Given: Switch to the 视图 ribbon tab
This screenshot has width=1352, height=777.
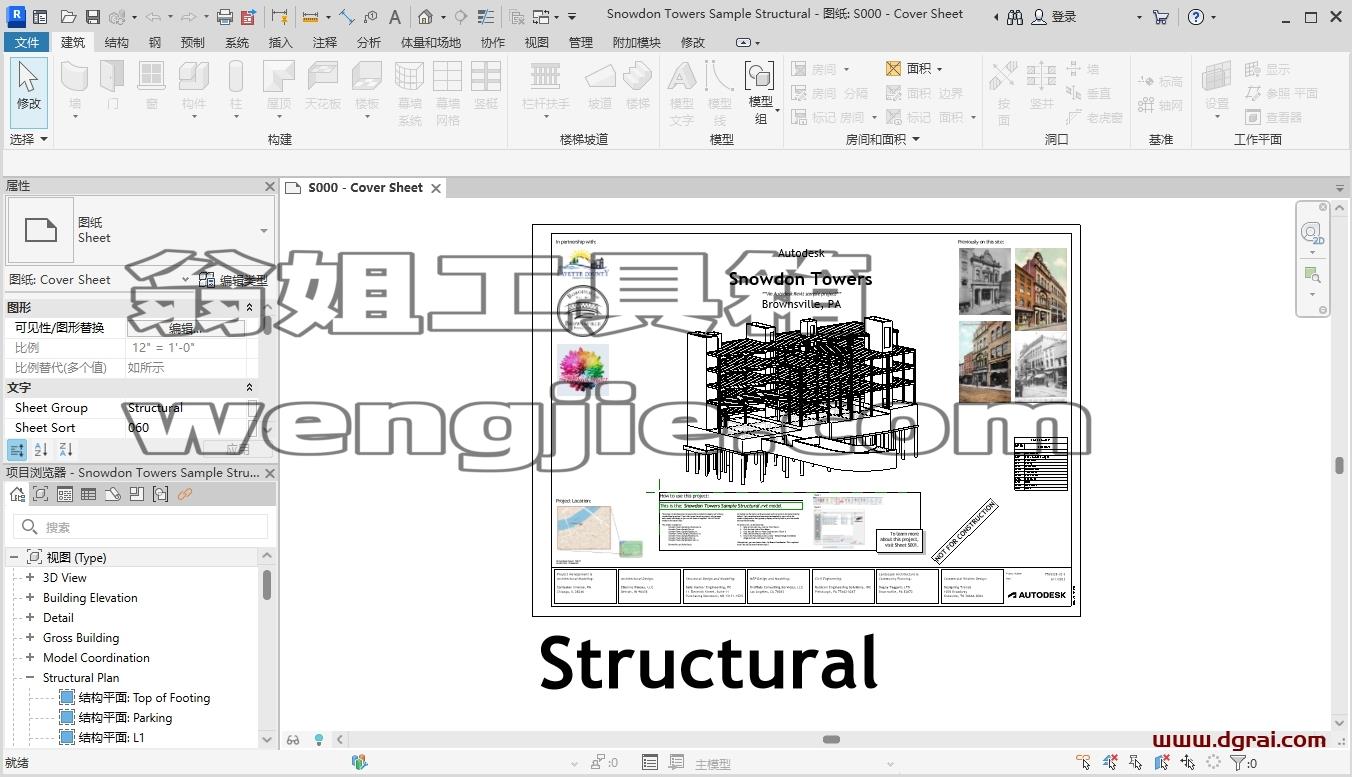Looking at the screenshot, I should [537, 42].
